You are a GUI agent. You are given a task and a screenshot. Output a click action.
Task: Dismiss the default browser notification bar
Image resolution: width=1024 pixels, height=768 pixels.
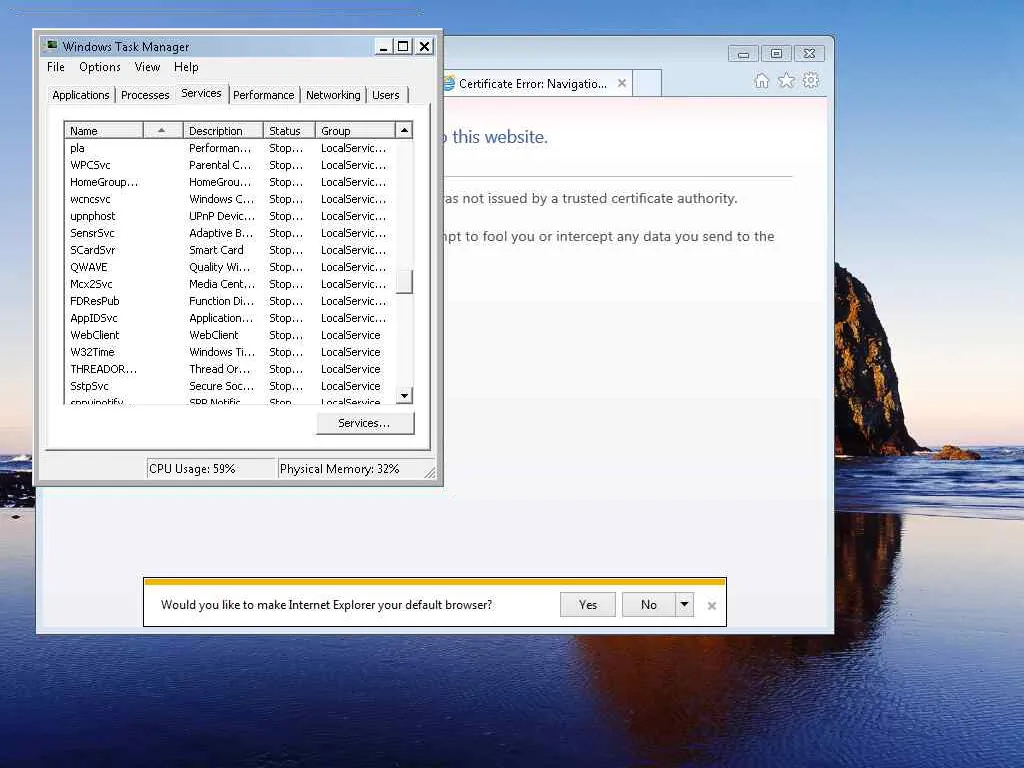(x=712, y=605)
